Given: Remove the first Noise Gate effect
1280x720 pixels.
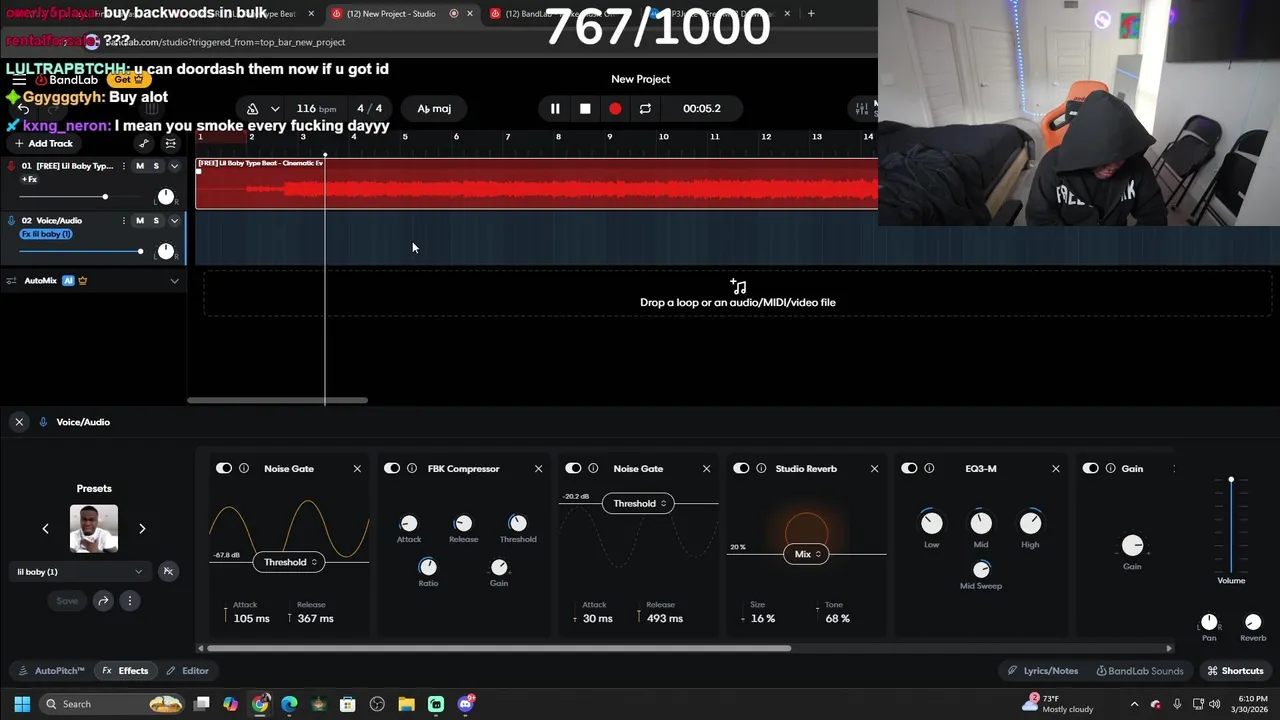Looking at the screenshot, I should (x=357, y=468).
